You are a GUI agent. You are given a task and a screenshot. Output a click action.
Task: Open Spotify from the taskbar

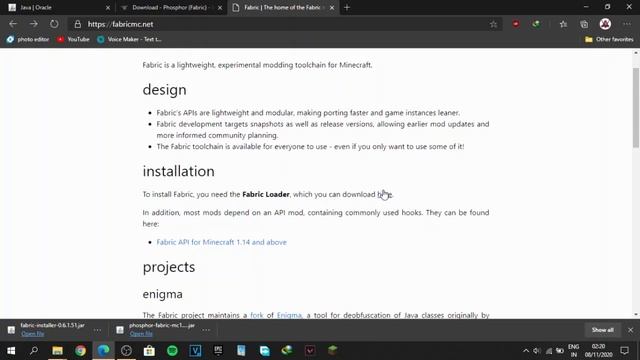click(x=172, y=350)
